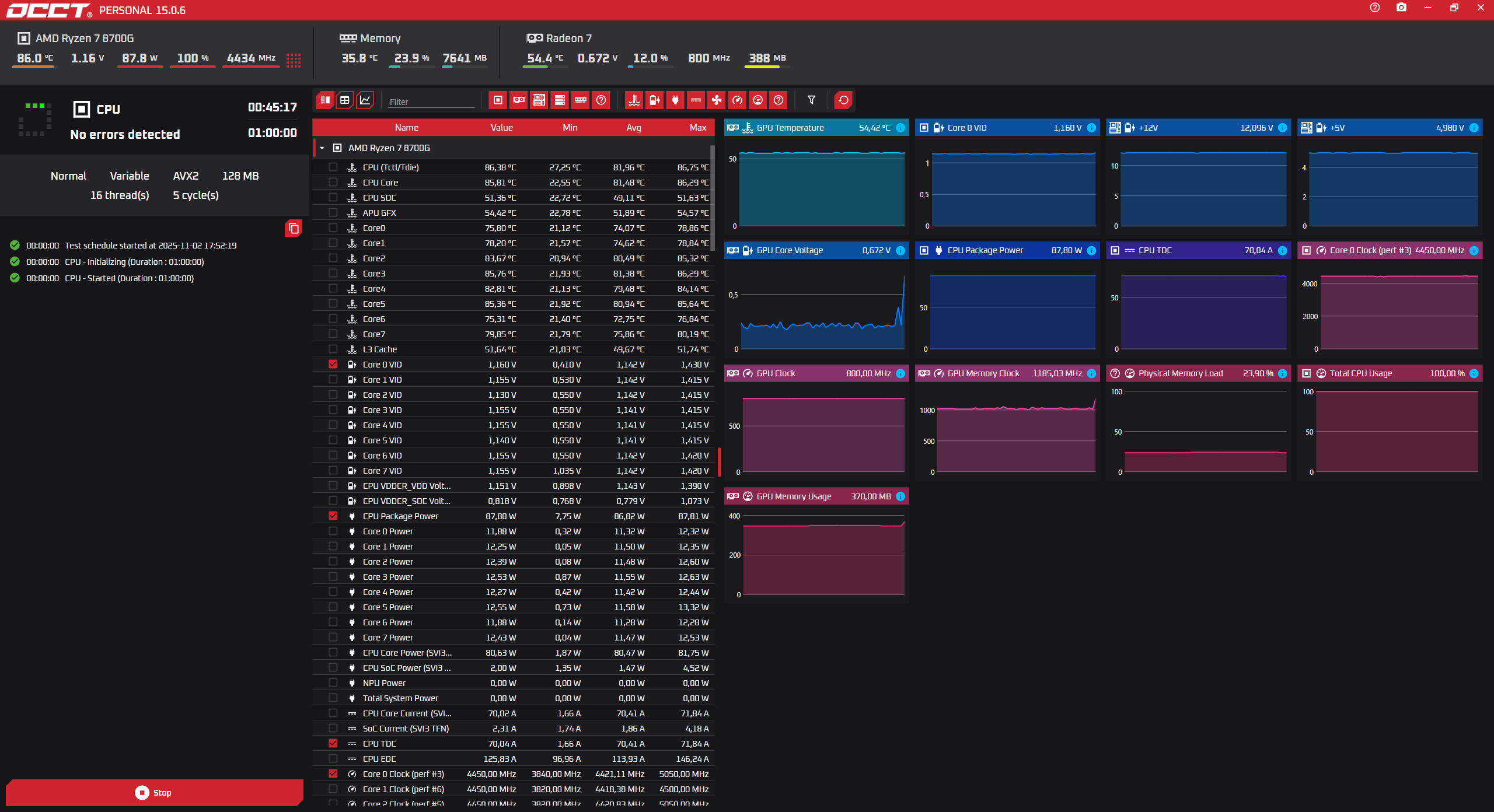
Task: Stop the running CPU test
Action: [x=154, y=792]
